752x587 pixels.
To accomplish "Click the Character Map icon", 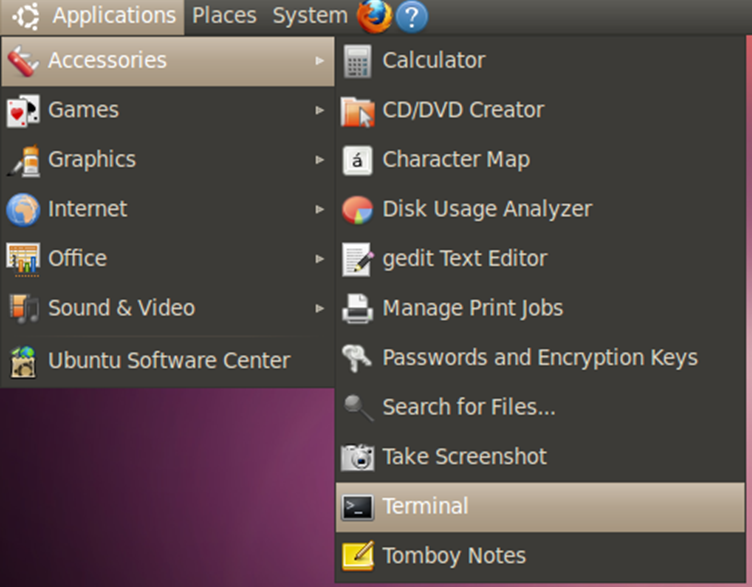I will tap(357, 160).
